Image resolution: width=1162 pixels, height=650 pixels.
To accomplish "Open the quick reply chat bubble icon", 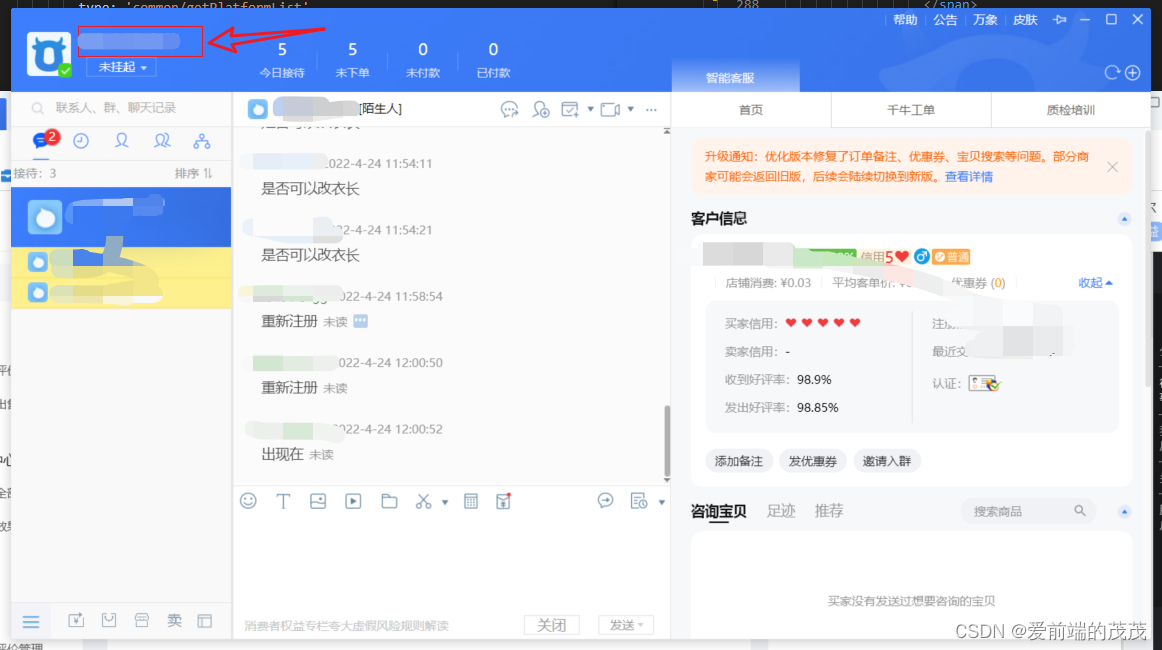I will [x=509, y=110].
